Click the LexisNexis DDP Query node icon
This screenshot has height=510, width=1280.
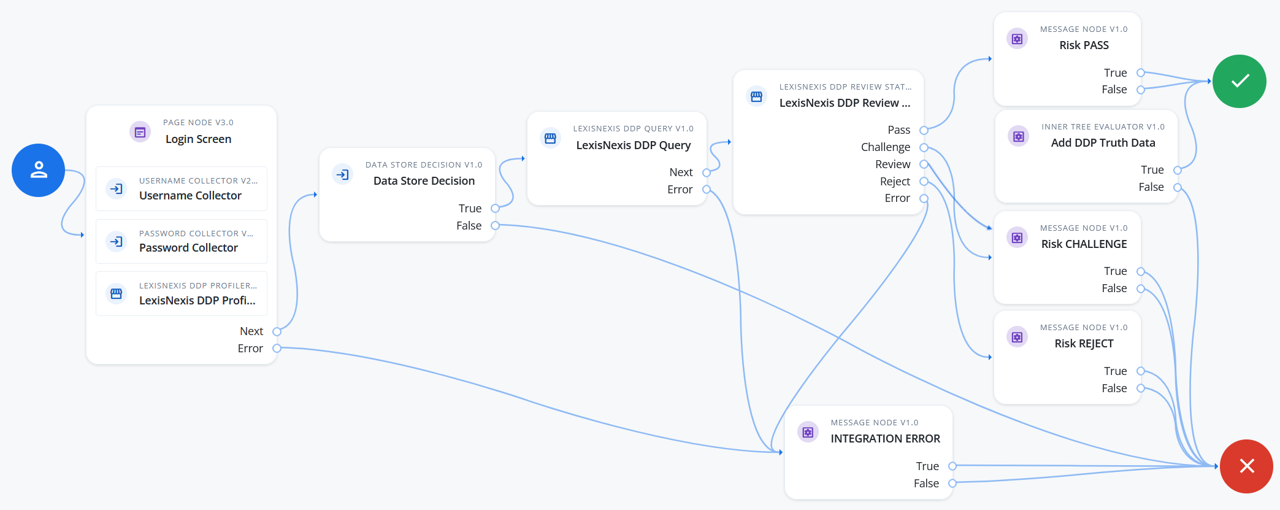click(550, 138)
